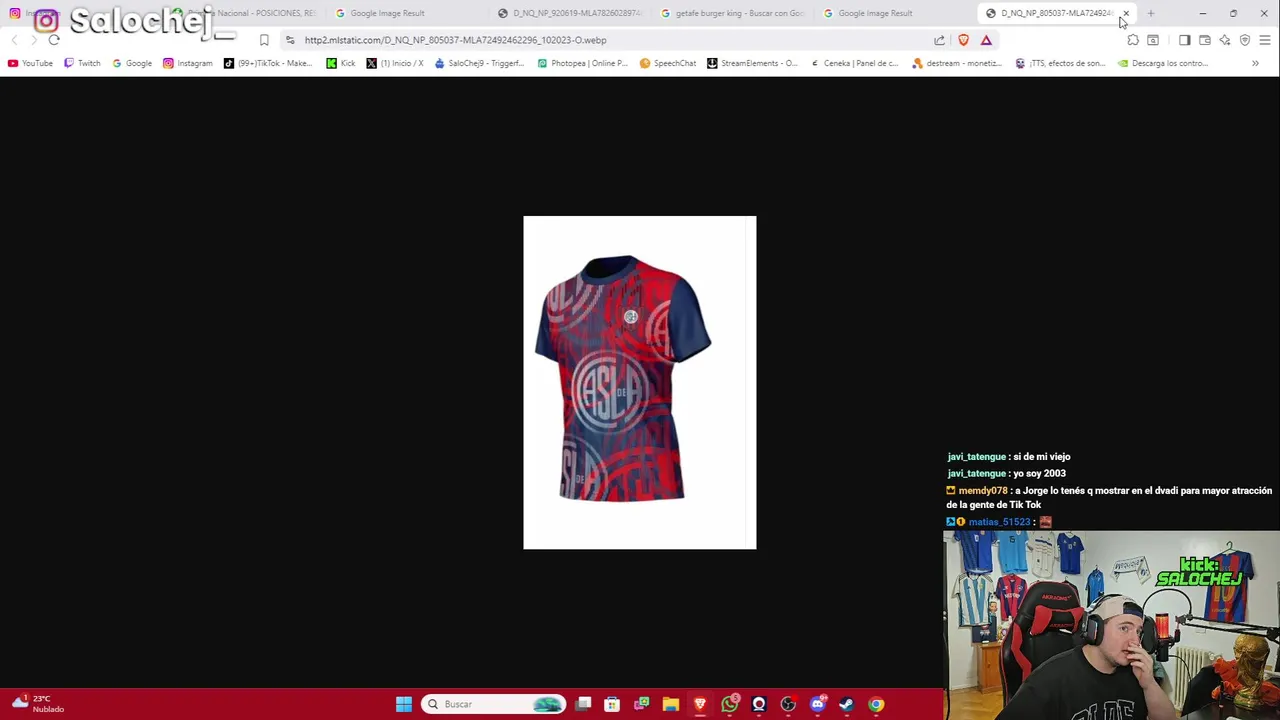
Task: Open Steam from the taskbar
Action: (x=847, y=704)
